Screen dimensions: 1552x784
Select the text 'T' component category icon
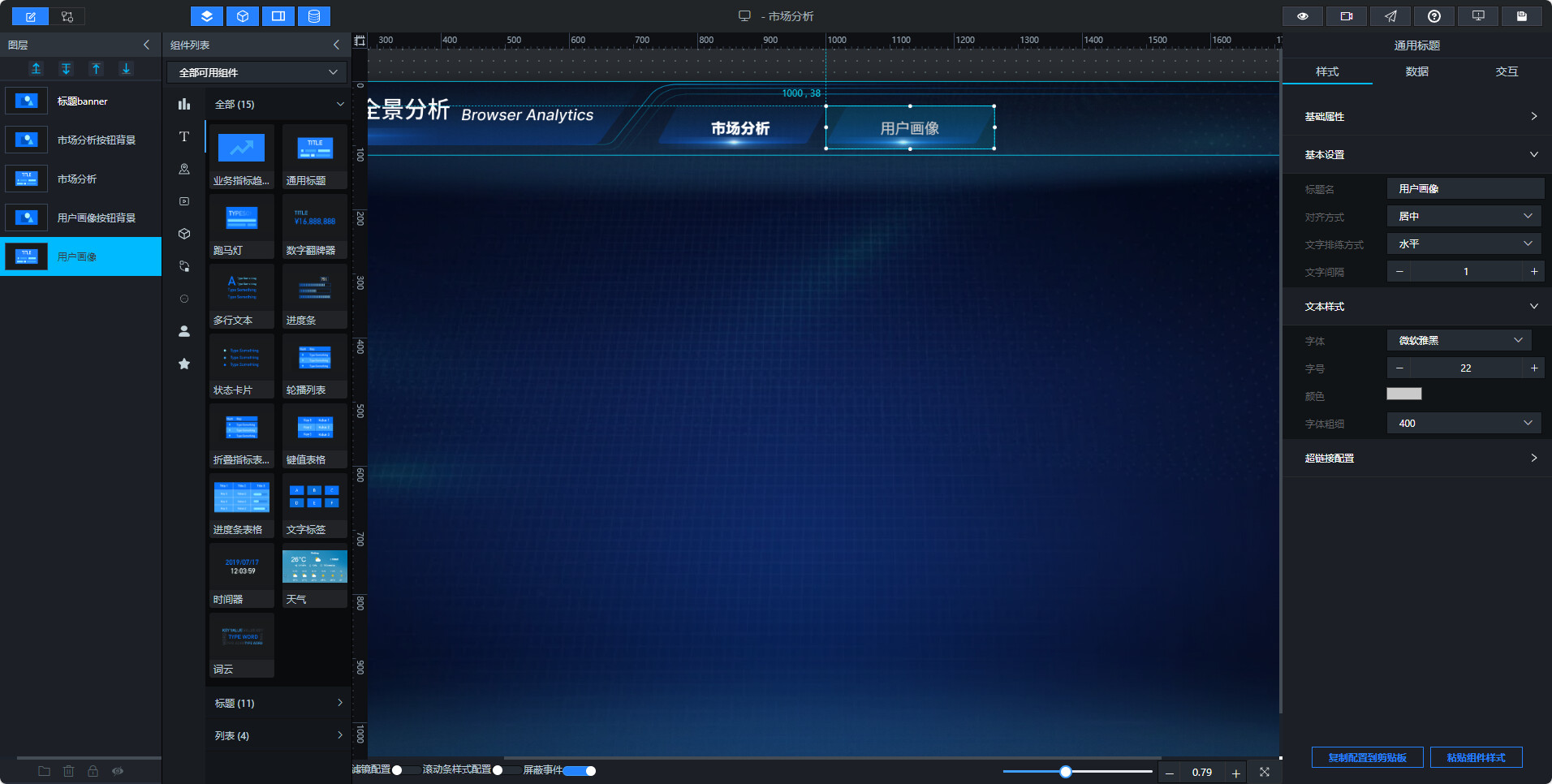(184, 136)
